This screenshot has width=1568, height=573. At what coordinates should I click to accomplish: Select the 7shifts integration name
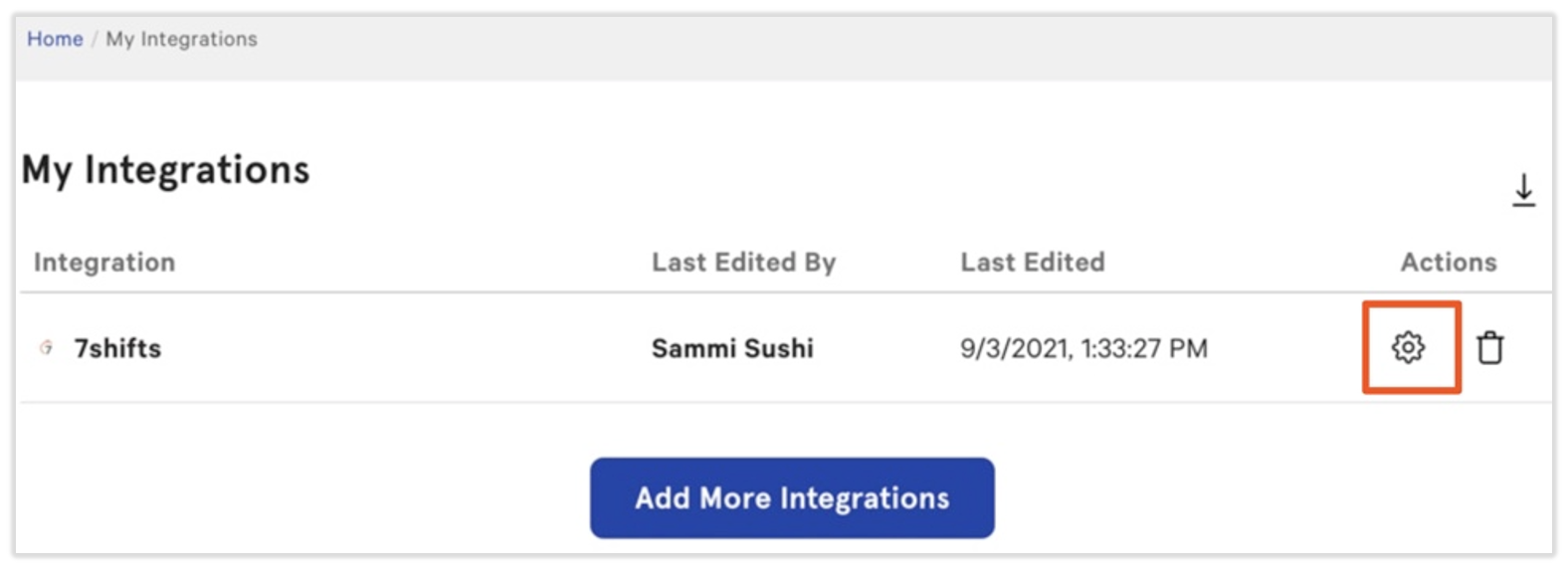tap(117, 348)
